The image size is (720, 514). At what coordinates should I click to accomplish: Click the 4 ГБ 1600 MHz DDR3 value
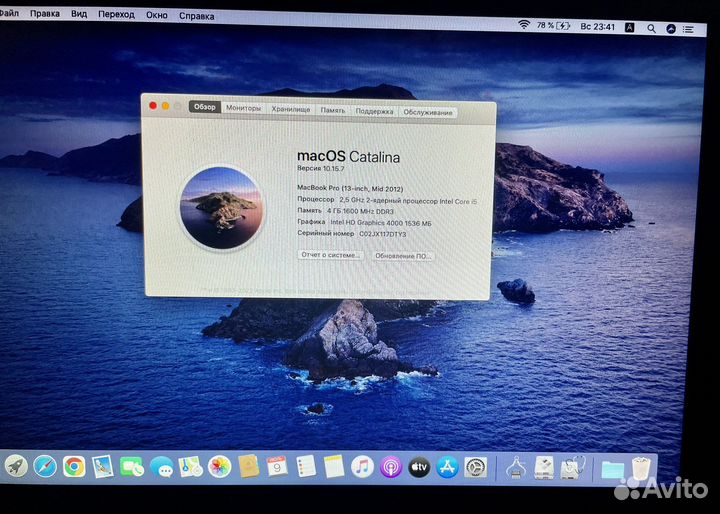[360, 211]
